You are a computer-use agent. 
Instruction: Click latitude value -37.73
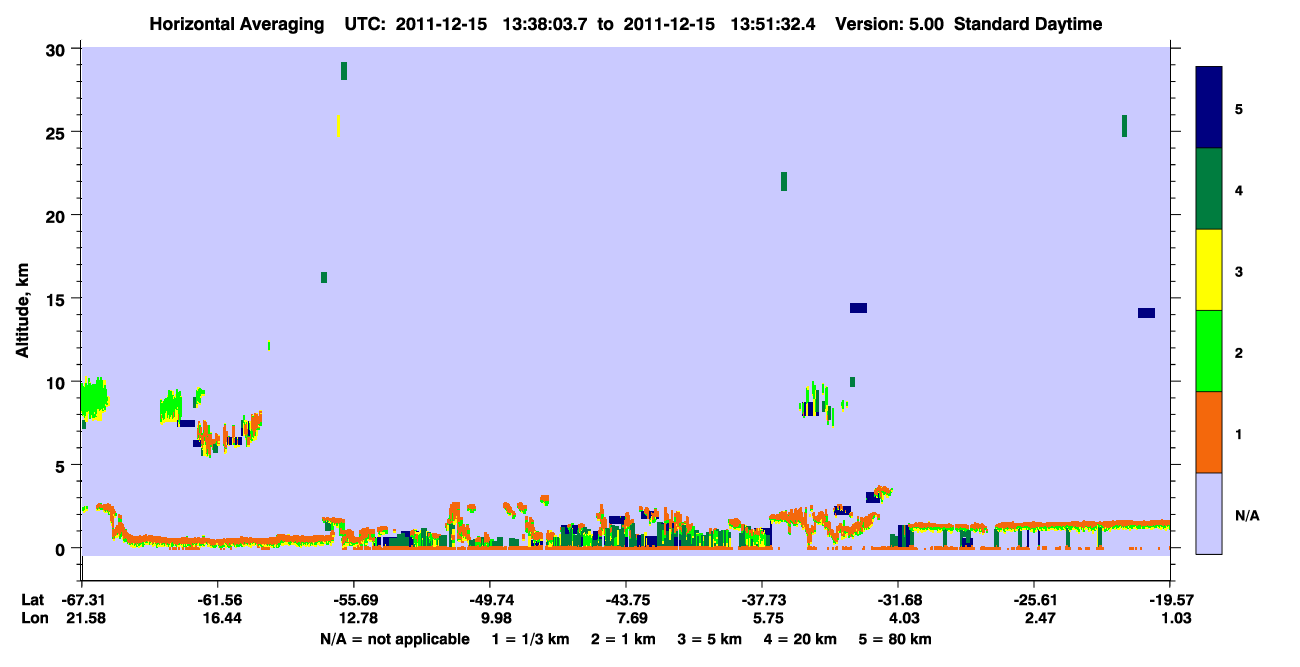point(762,600)
